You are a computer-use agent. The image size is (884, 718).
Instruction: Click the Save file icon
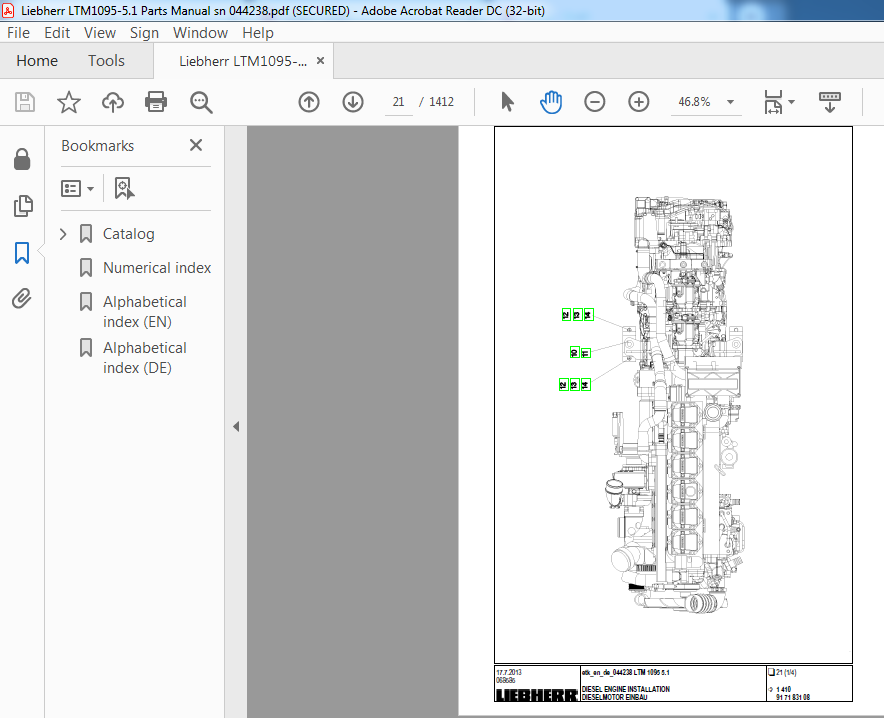click(25, 102)
